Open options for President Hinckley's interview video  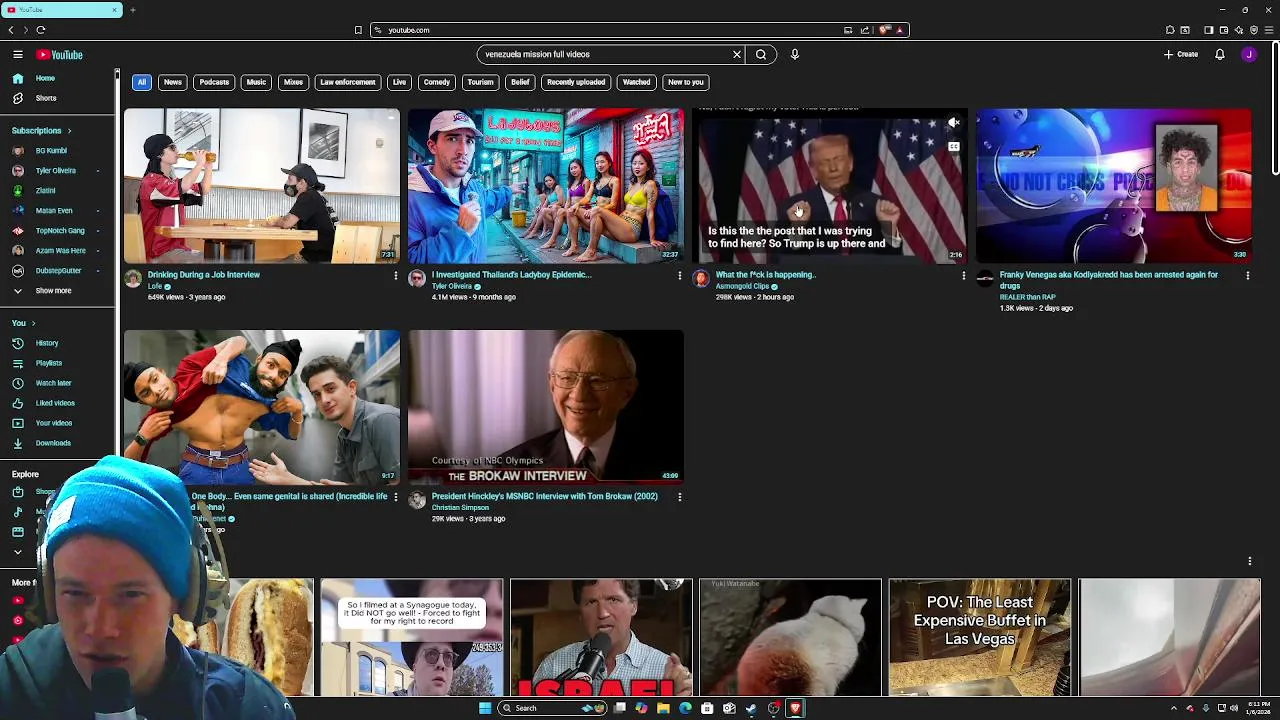(680, 497)
